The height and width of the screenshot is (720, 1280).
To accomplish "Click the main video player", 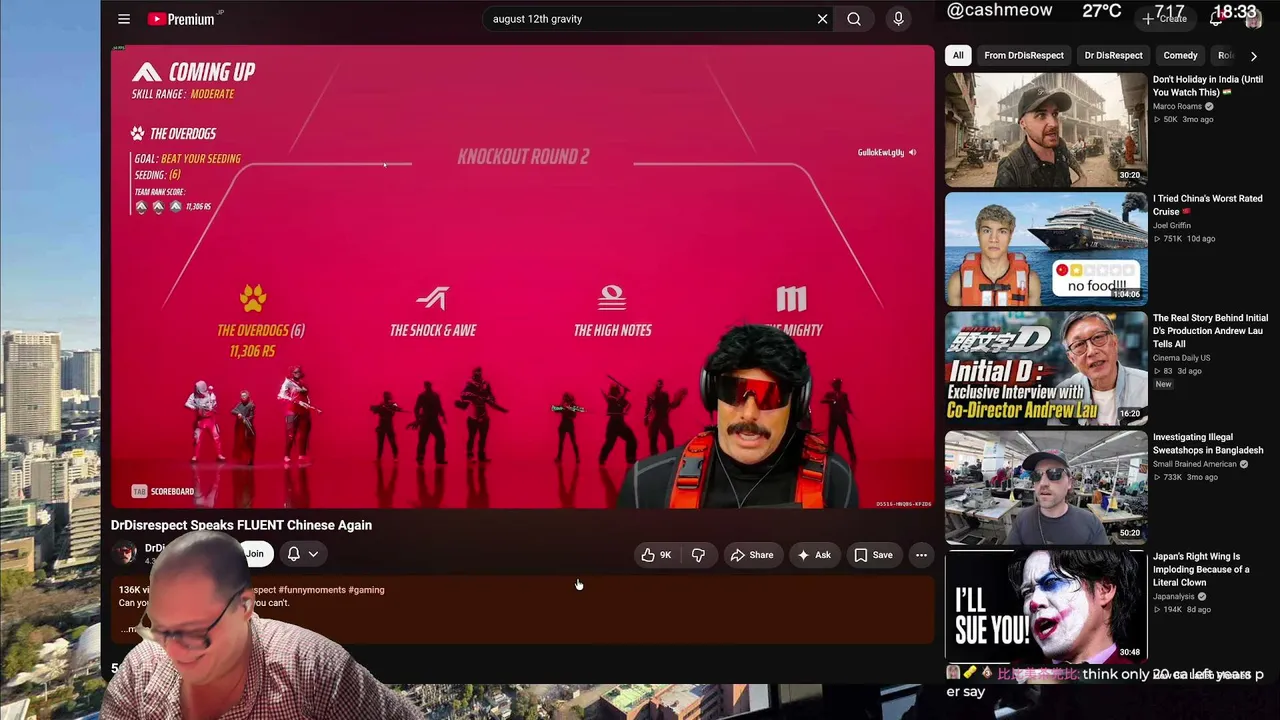I will pyautogui.click(x=522, y=277).
